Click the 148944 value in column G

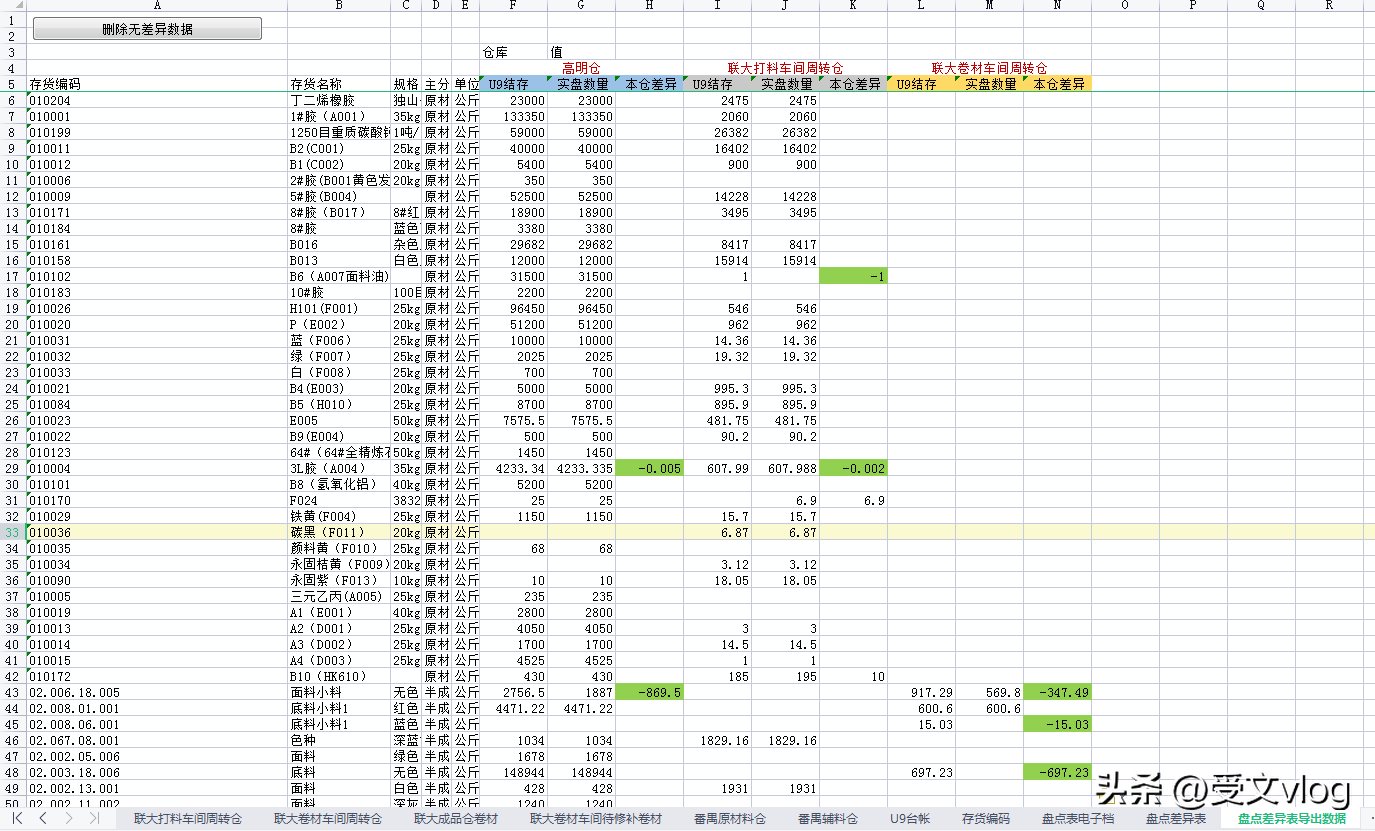point(581,772)
